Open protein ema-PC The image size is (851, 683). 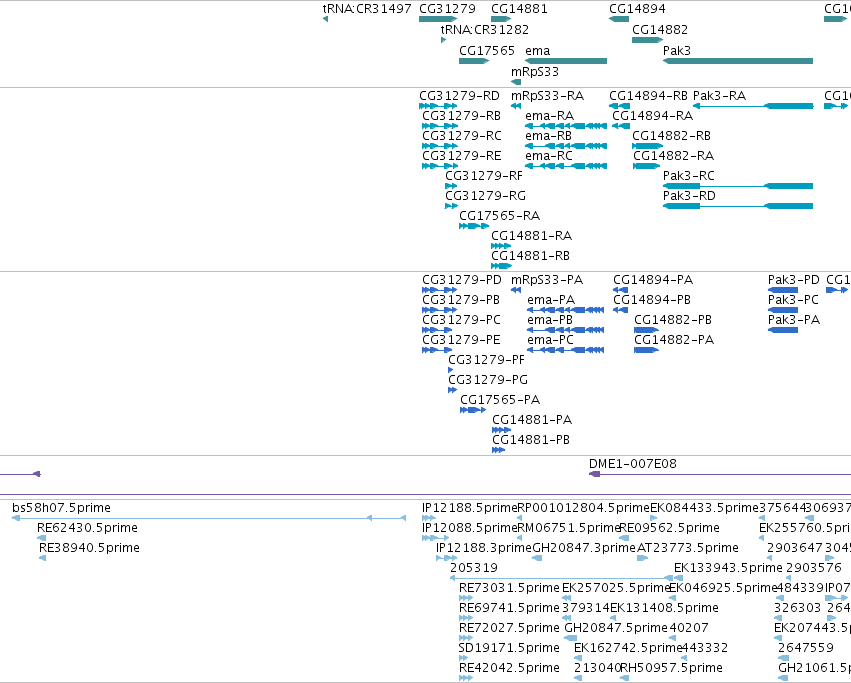(x=550, y=340)
